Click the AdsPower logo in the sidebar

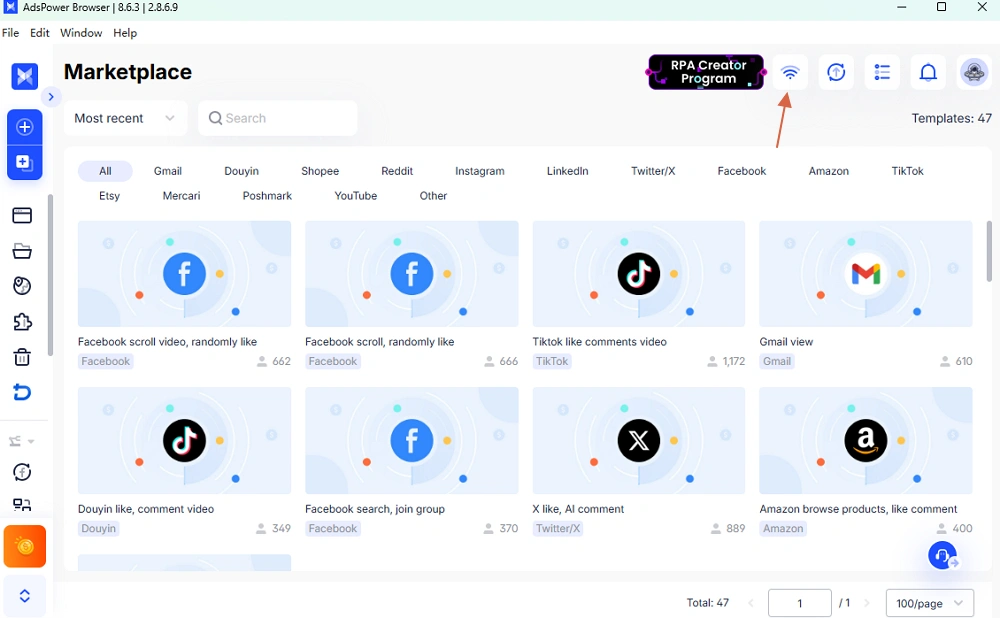(x=25, y=77)
